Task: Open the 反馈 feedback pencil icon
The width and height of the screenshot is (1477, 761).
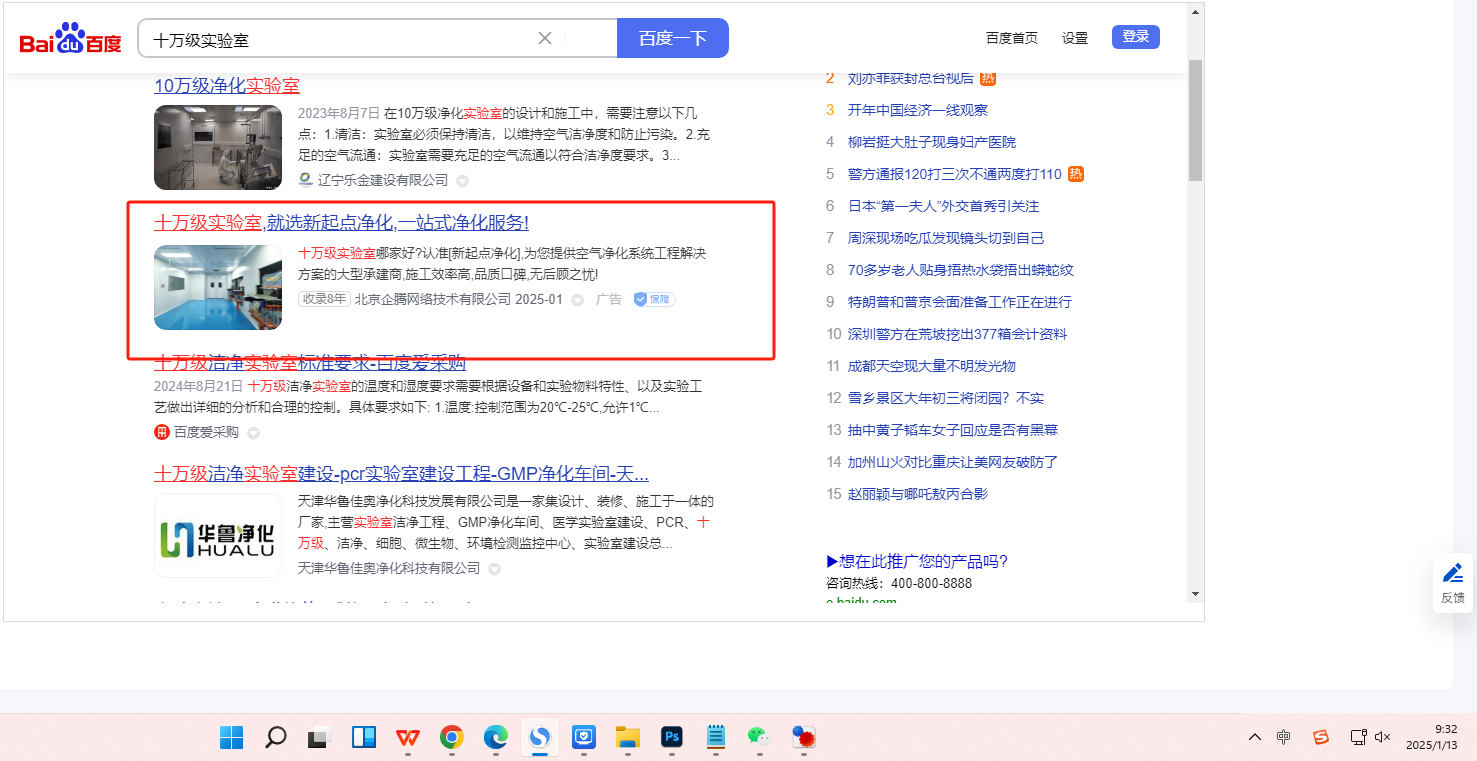Action: (1452, 583)
